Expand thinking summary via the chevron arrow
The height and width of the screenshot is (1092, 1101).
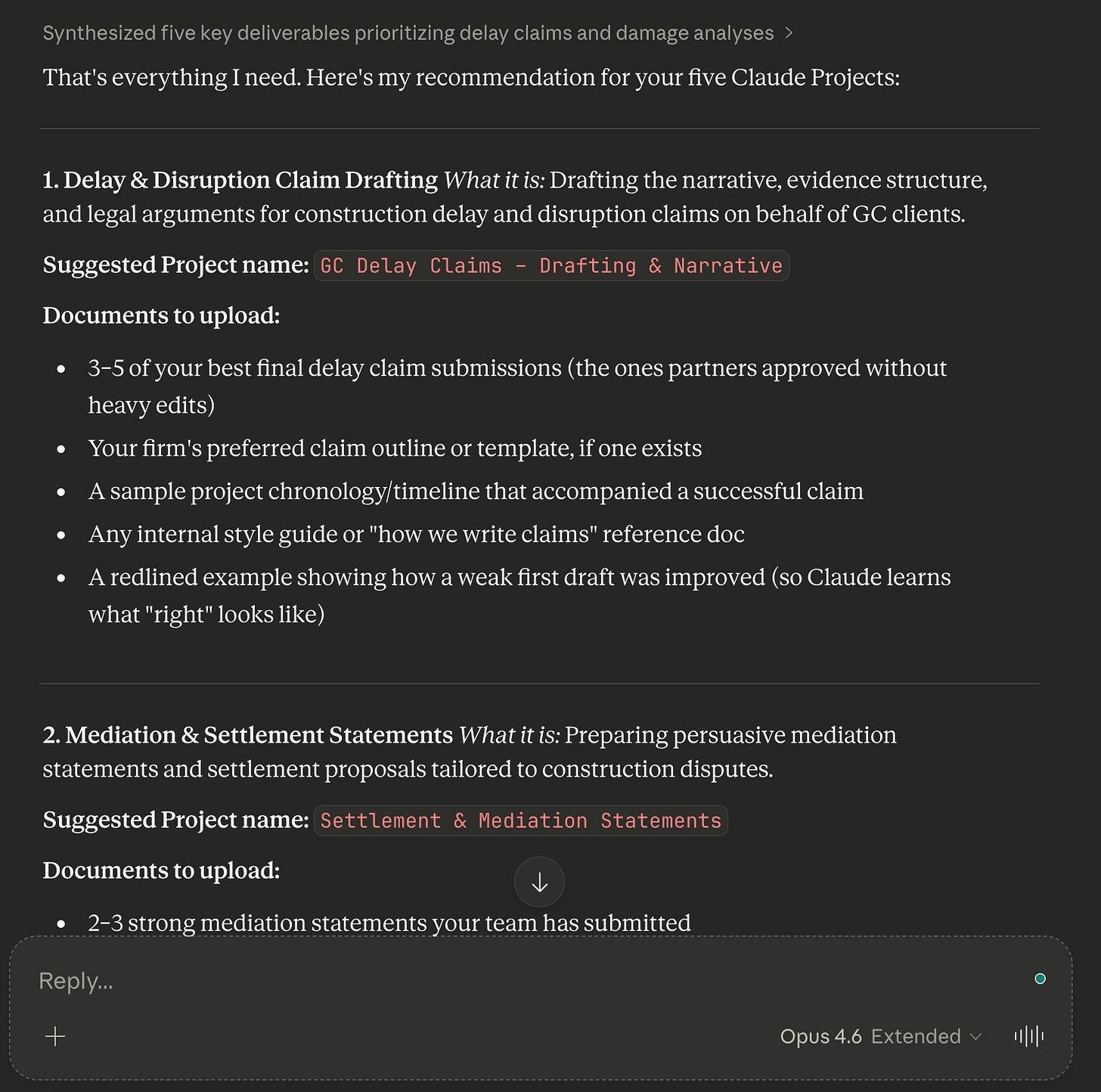click(x=789, y=33)
